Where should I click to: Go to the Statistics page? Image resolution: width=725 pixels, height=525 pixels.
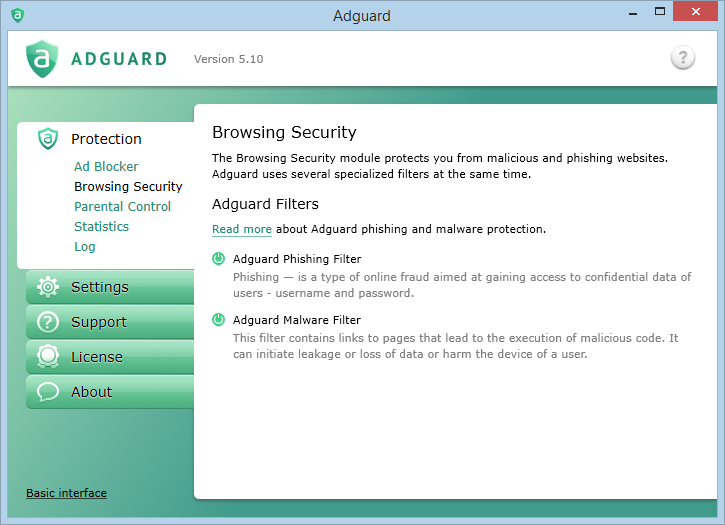click(x=101, y=226)
